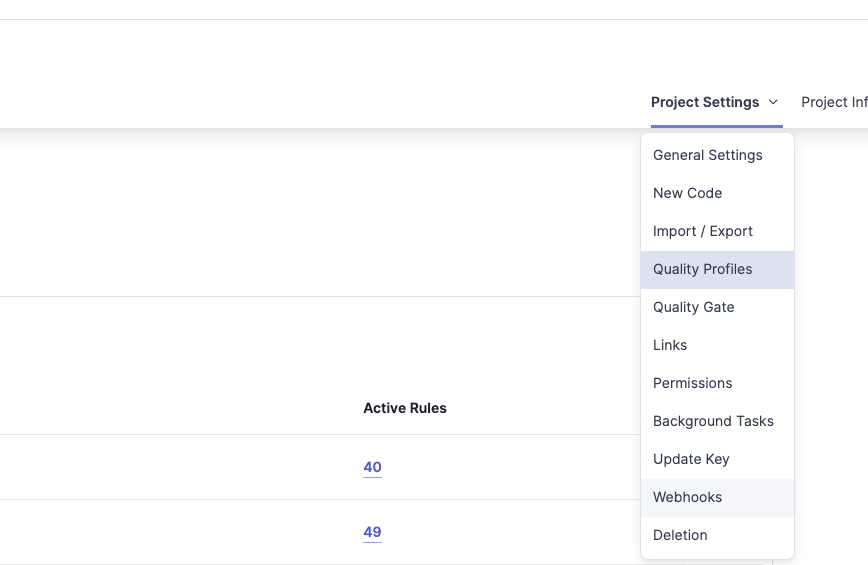Select Deletion from the menu

click(717, 536)
